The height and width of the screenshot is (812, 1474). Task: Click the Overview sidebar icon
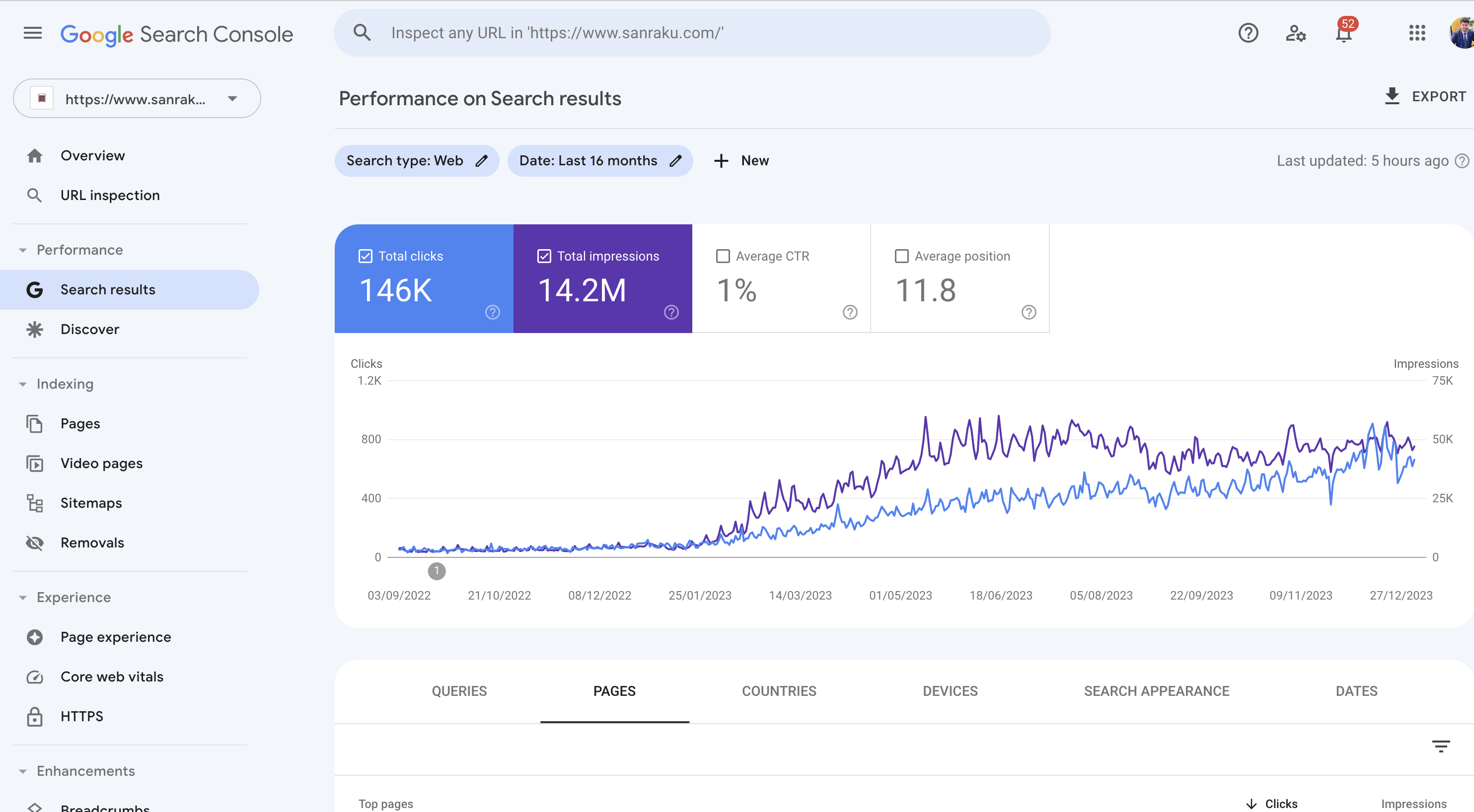click(33, 155)
